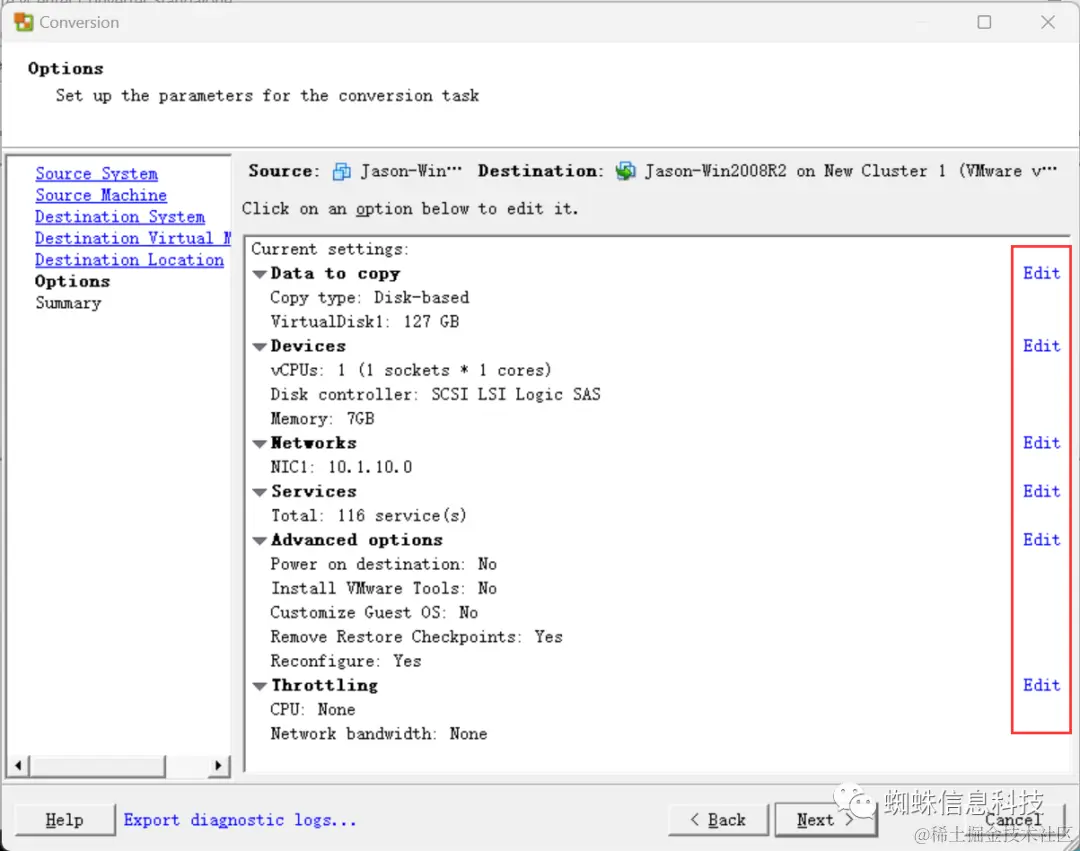Viewport: 1080px width, 851px height.
Task: Click Disk controller: SCSI LSI Logic SAS
Action: tap(435, 395)
